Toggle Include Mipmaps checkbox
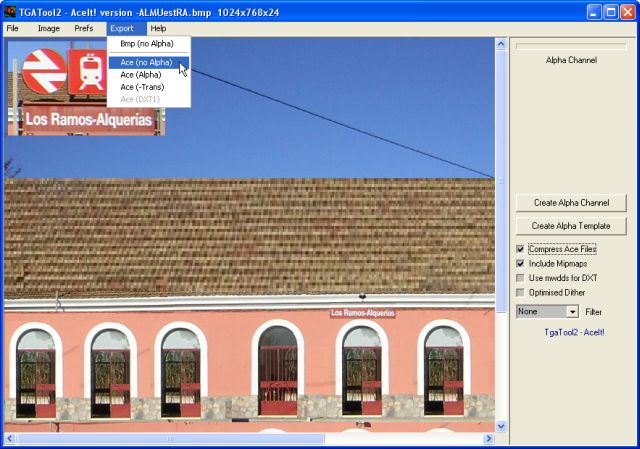 coord(520,263)
